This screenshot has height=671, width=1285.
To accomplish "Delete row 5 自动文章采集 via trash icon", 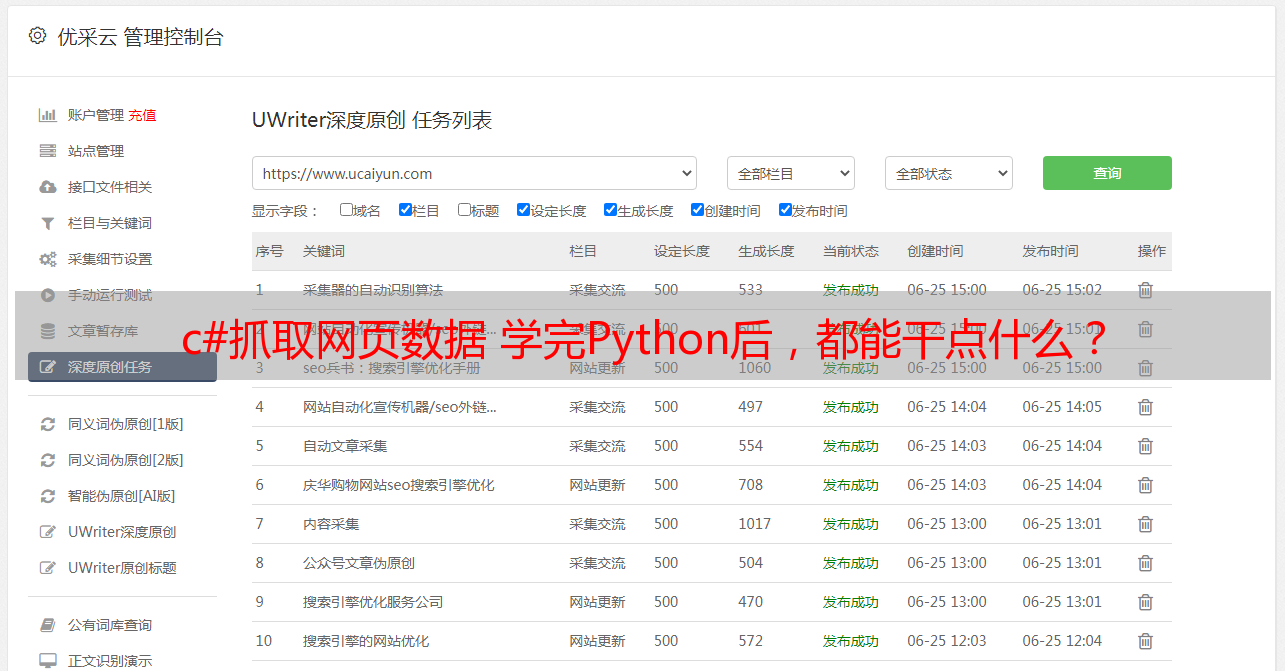I will point(1145,446).
